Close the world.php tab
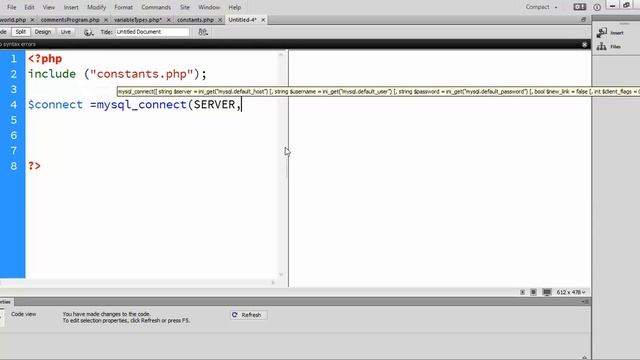 (x=32, y=20)
